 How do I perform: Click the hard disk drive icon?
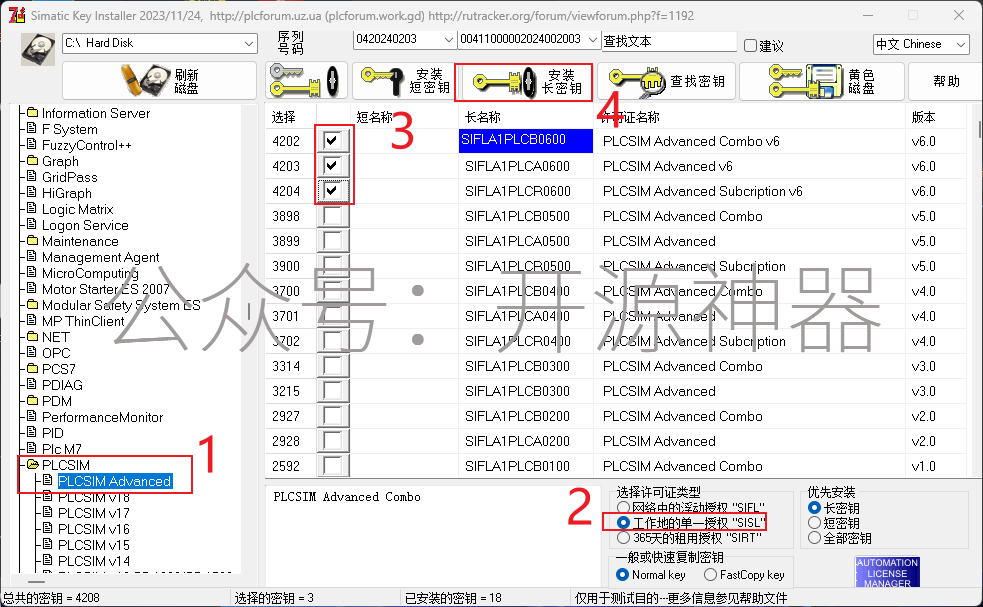(38, 48)
